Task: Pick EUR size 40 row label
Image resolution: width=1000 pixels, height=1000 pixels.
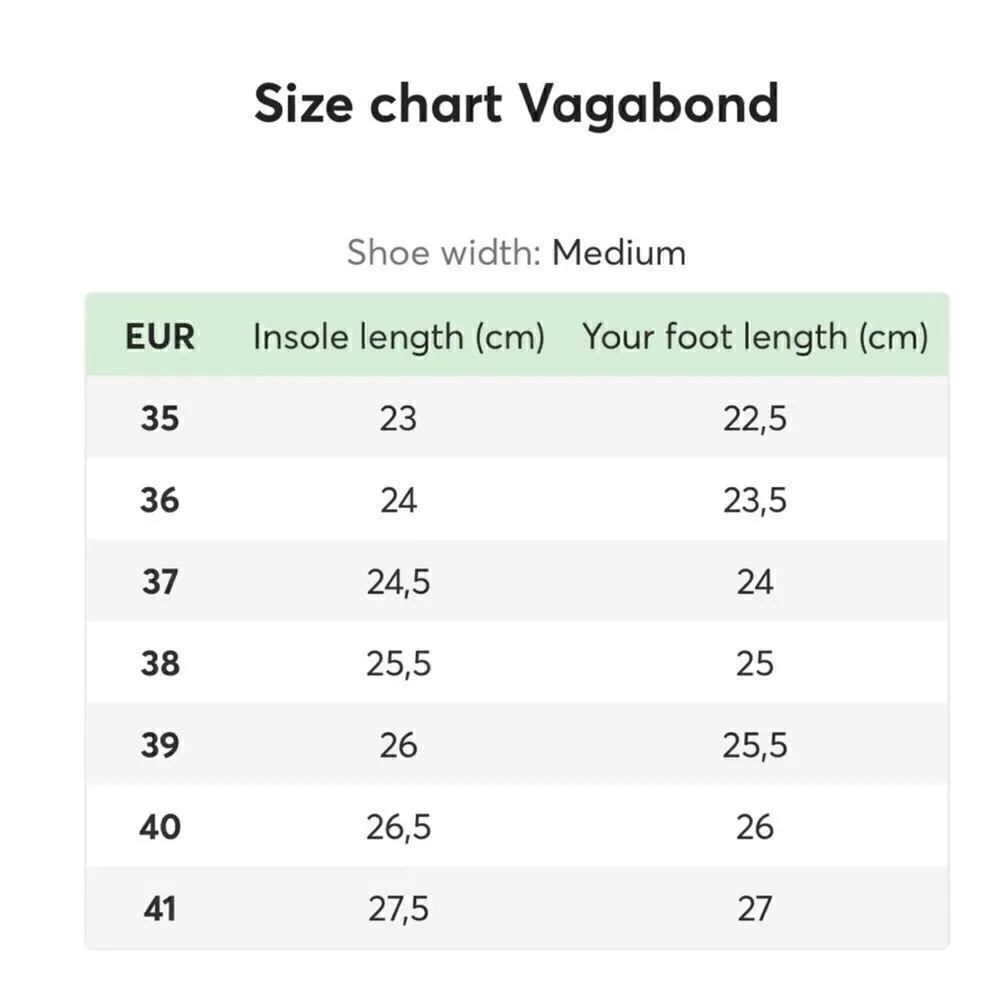Action: [160, 827]
